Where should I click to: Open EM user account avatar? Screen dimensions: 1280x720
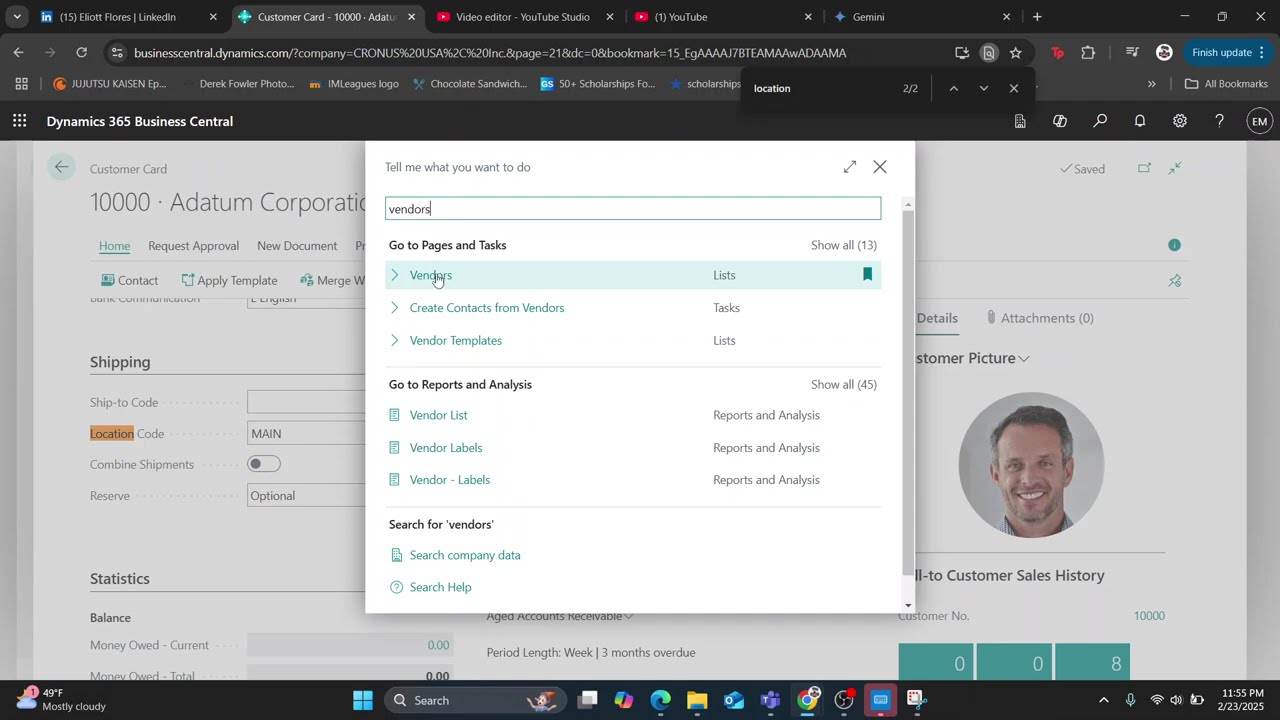point(1260,121)
